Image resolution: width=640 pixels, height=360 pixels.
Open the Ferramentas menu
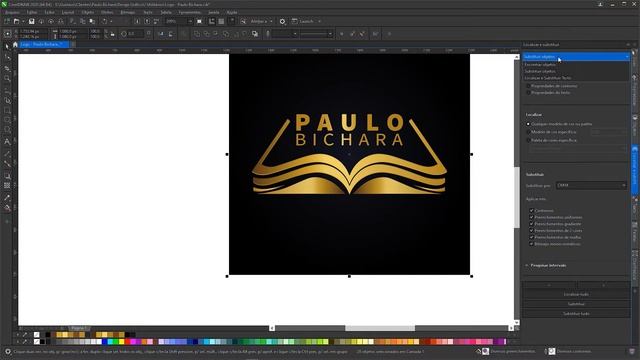pyautogui.click(x=190, y=13)
